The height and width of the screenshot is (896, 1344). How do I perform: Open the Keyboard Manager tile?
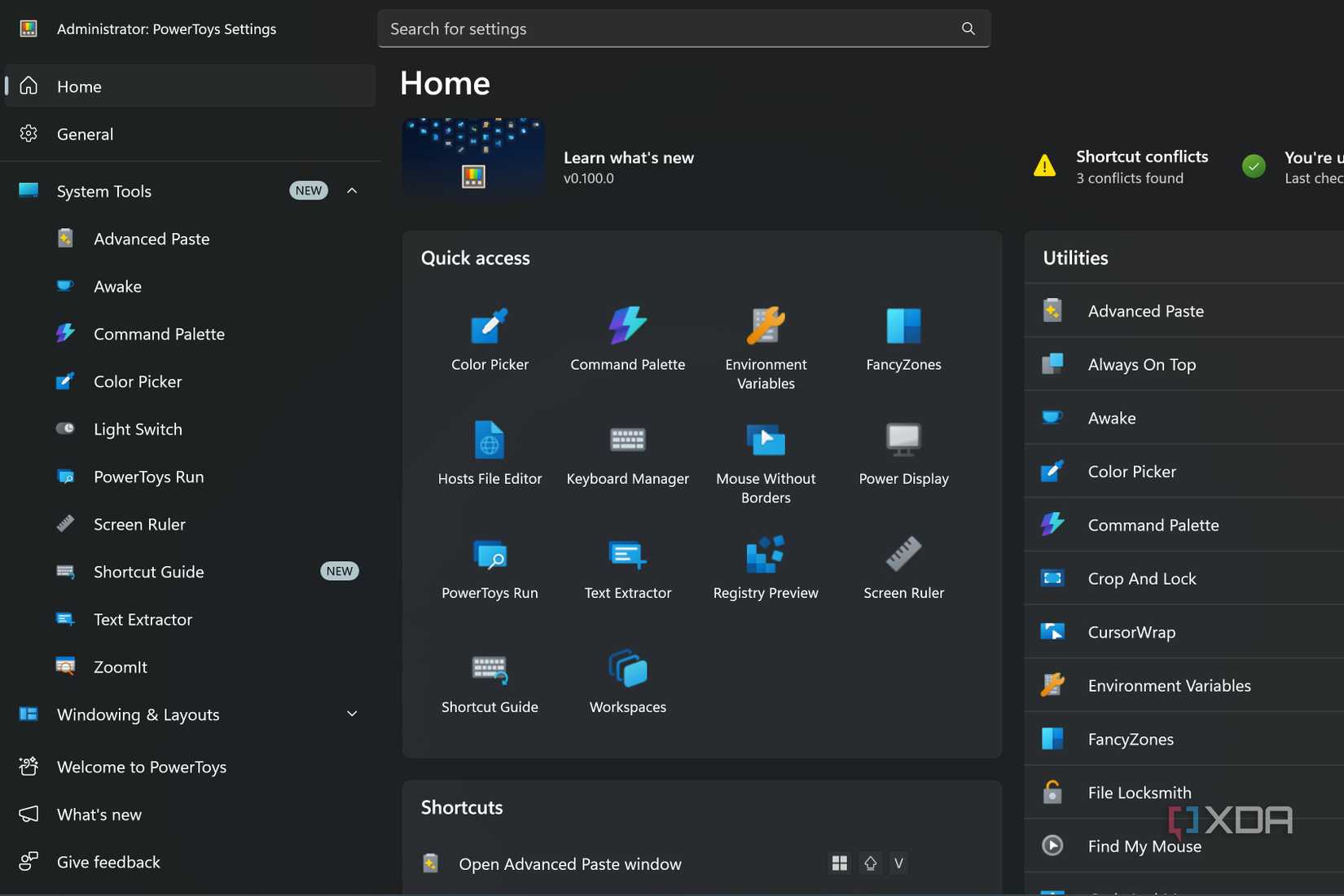(x=627, y=454)
